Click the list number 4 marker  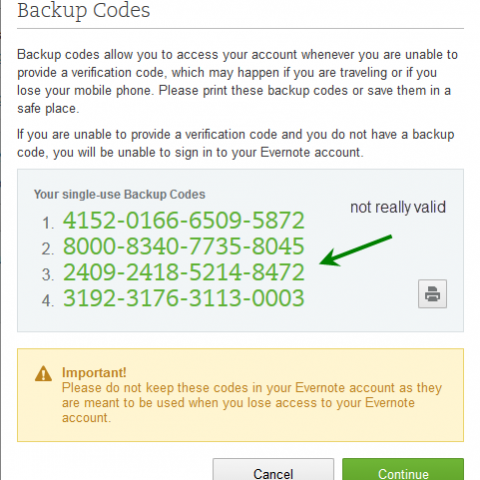(x=48, y=301)
